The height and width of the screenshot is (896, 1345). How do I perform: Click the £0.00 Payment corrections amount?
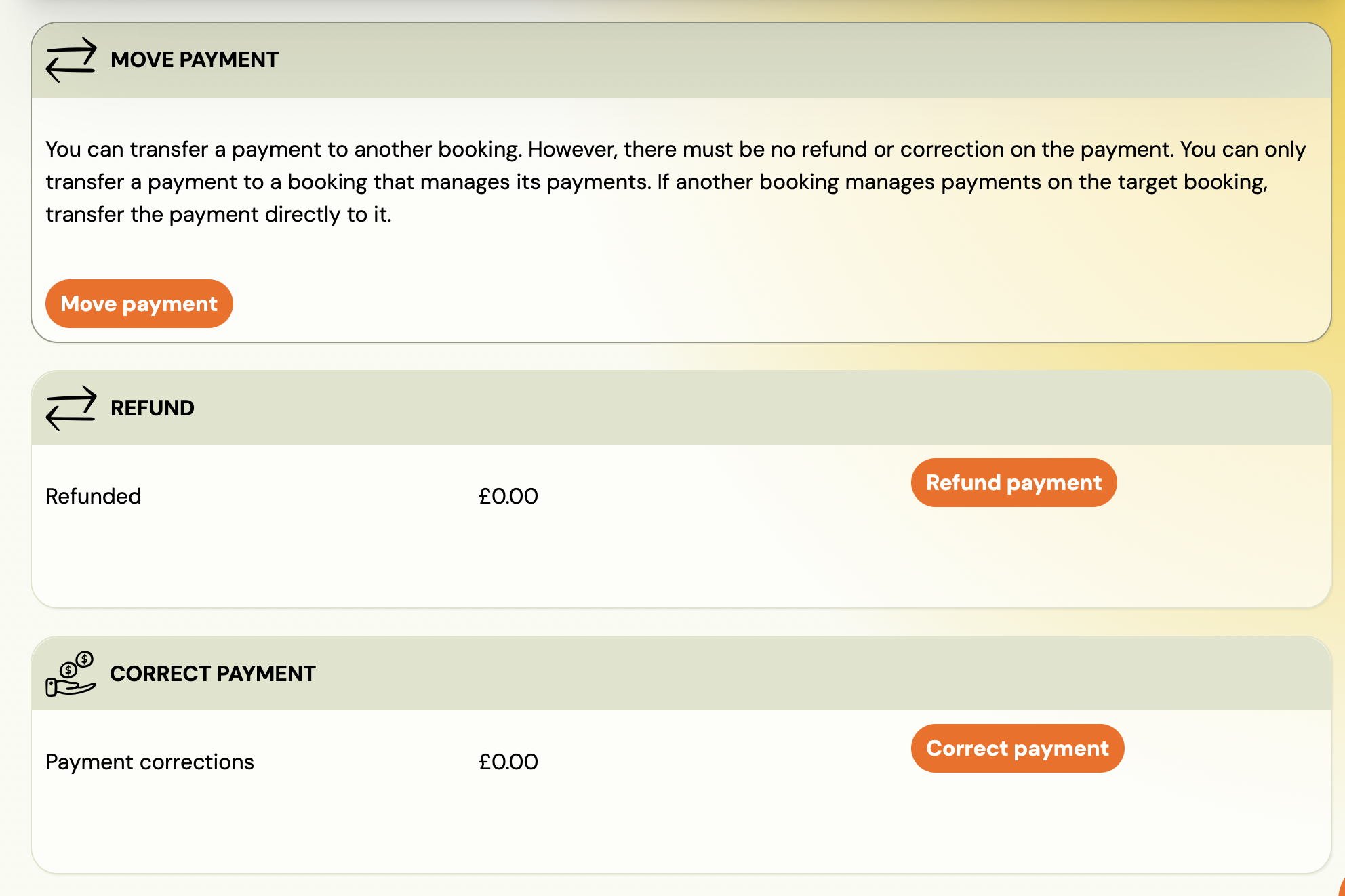tap(508, 762)
